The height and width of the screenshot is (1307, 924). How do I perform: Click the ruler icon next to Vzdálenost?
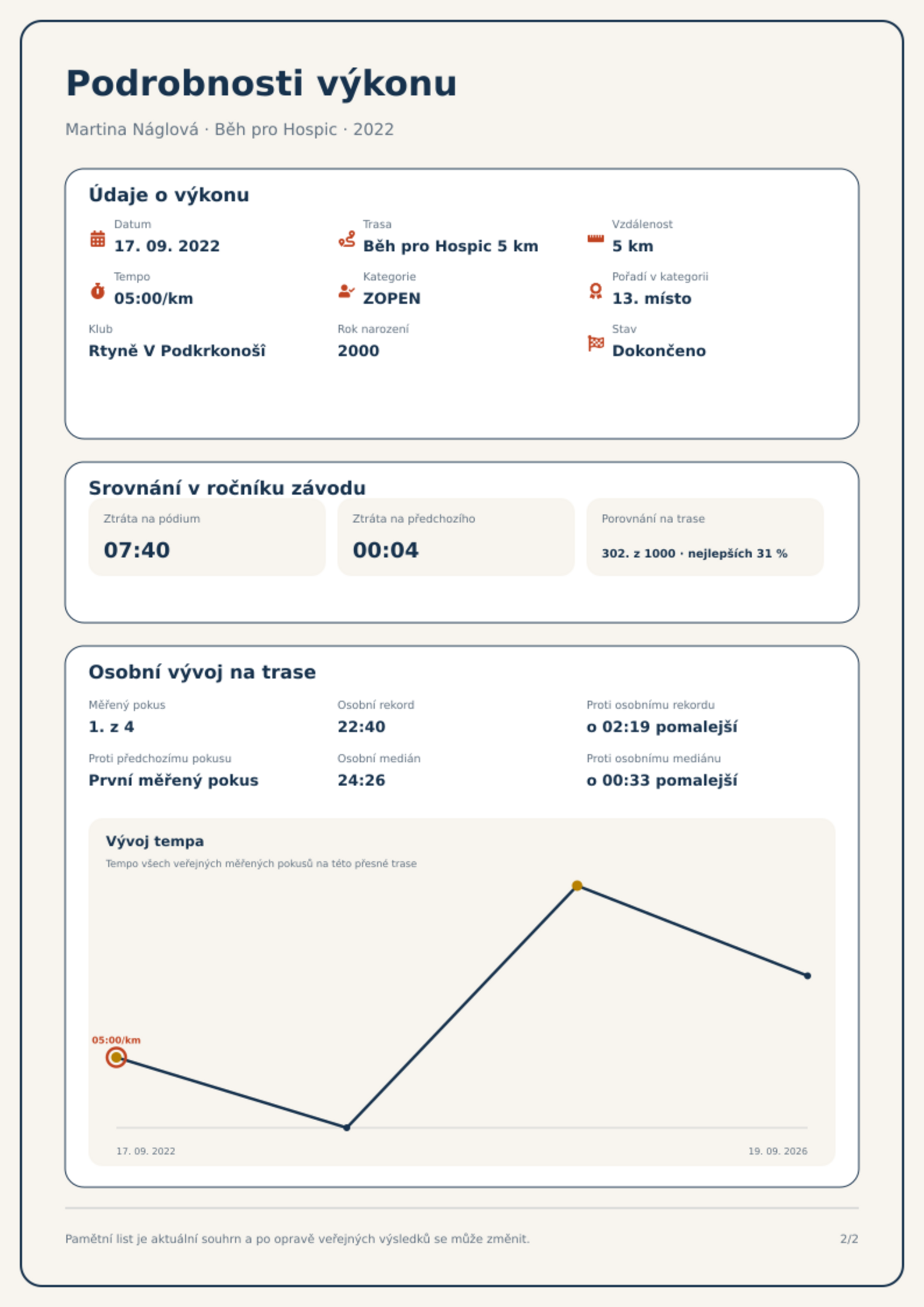(595, 239)
